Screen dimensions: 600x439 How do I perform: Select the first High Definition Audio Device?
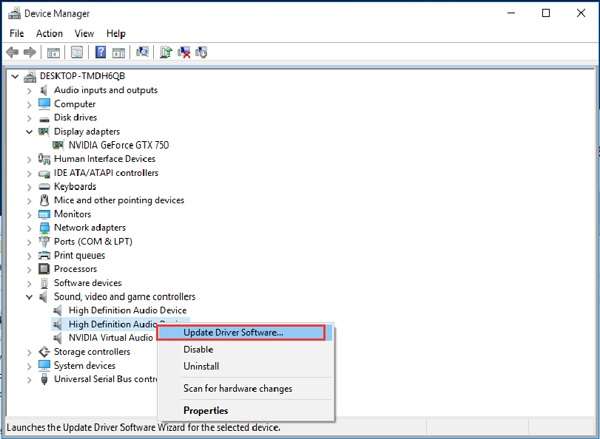coord(127,310)
